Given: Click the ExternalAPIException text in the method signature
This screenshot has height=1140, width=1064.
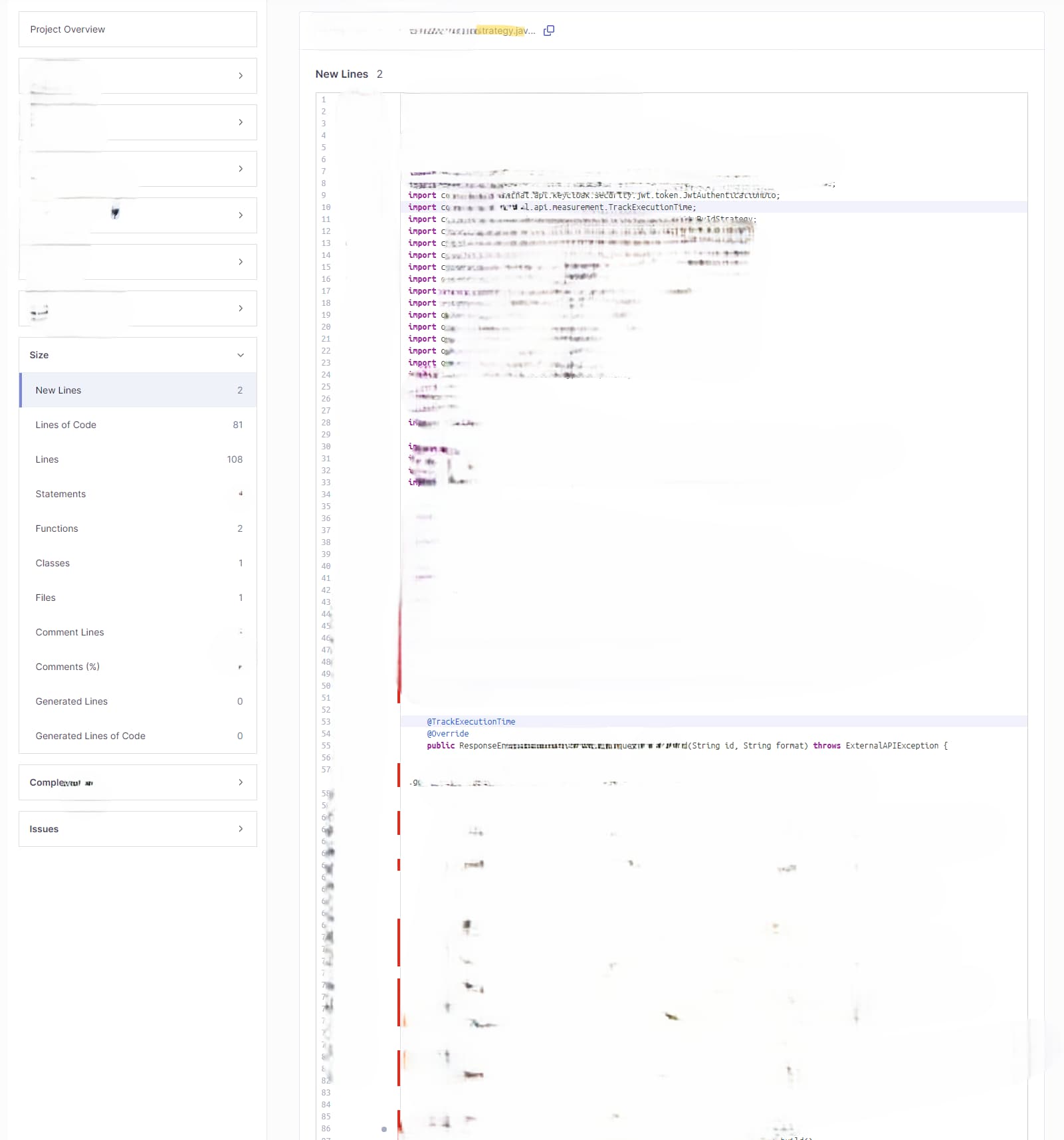Looking at the screenshot, I should [892, 746].
